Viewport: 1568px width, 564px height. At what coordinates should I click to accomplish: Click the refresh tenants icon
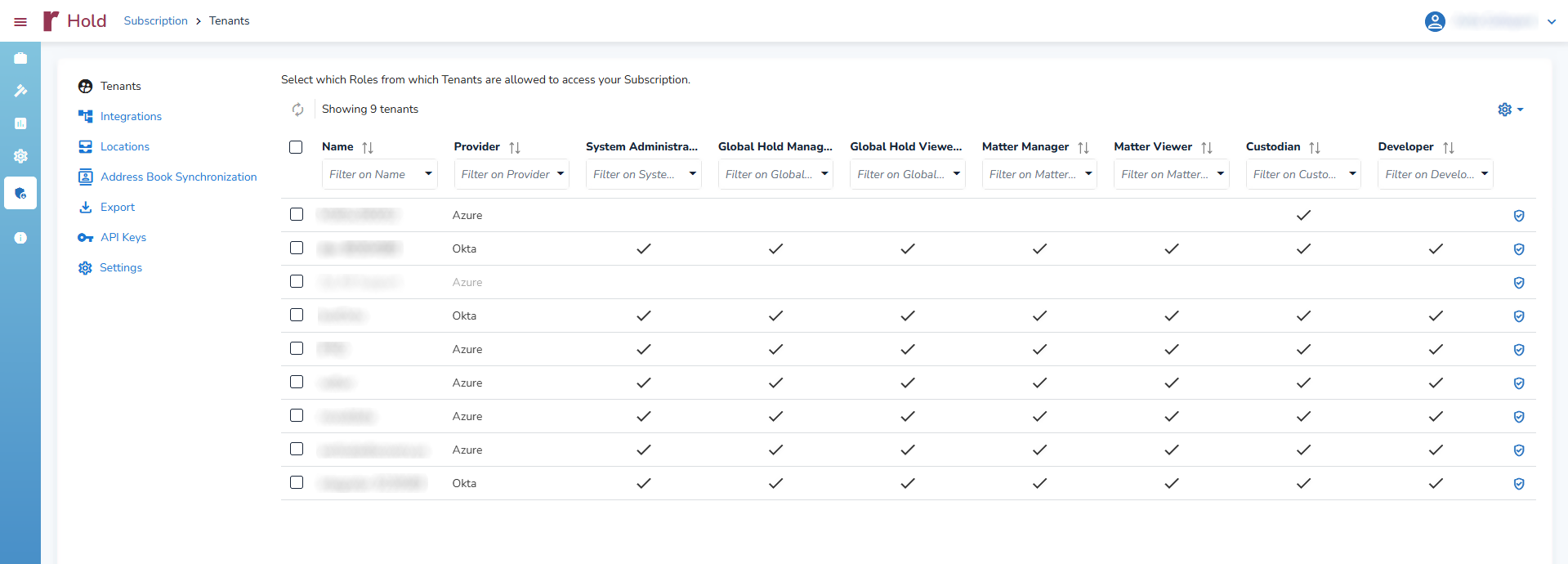[x=297, y=110]
